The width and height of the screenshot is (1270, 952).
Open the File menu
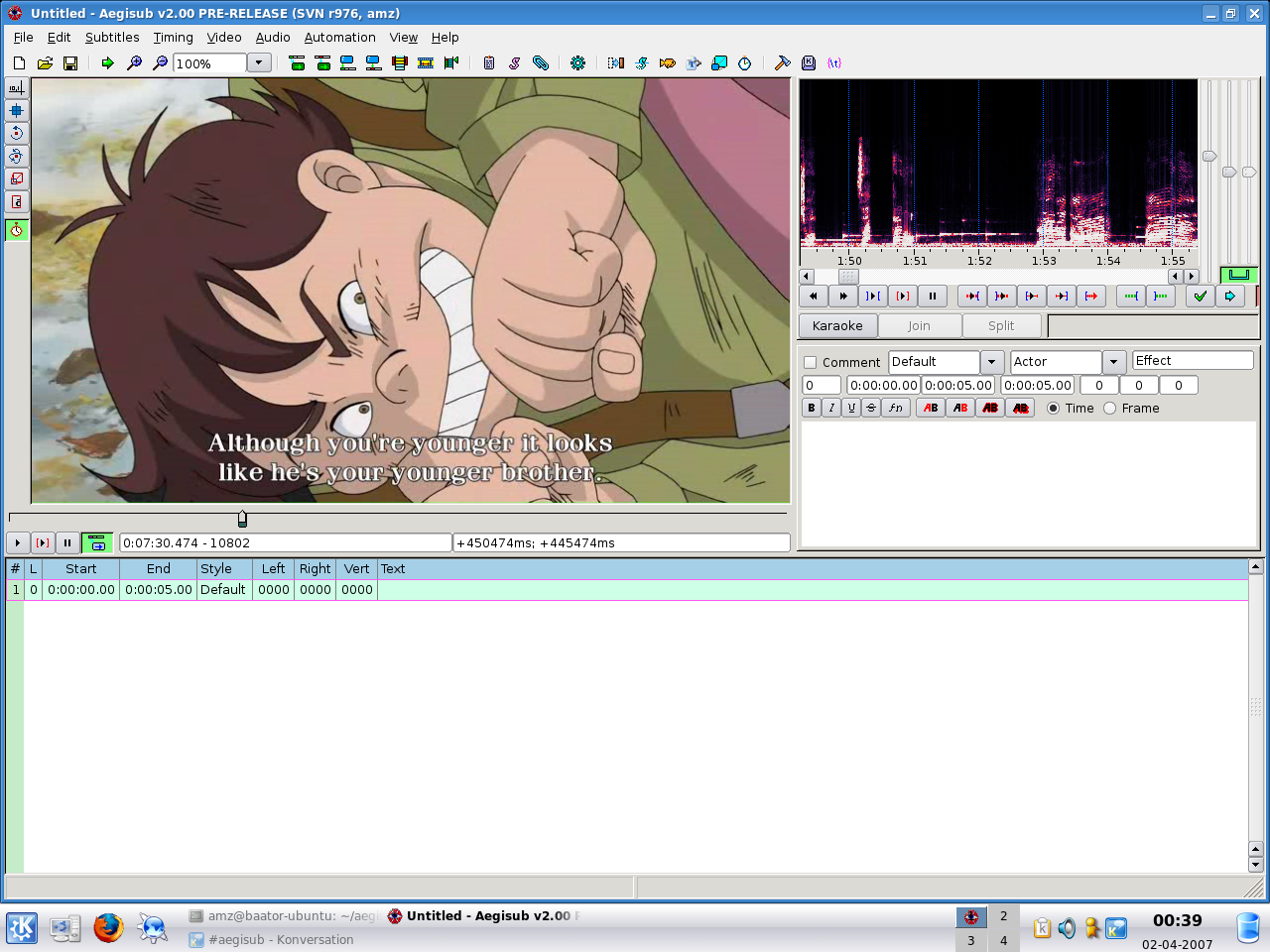pos(24,37)
